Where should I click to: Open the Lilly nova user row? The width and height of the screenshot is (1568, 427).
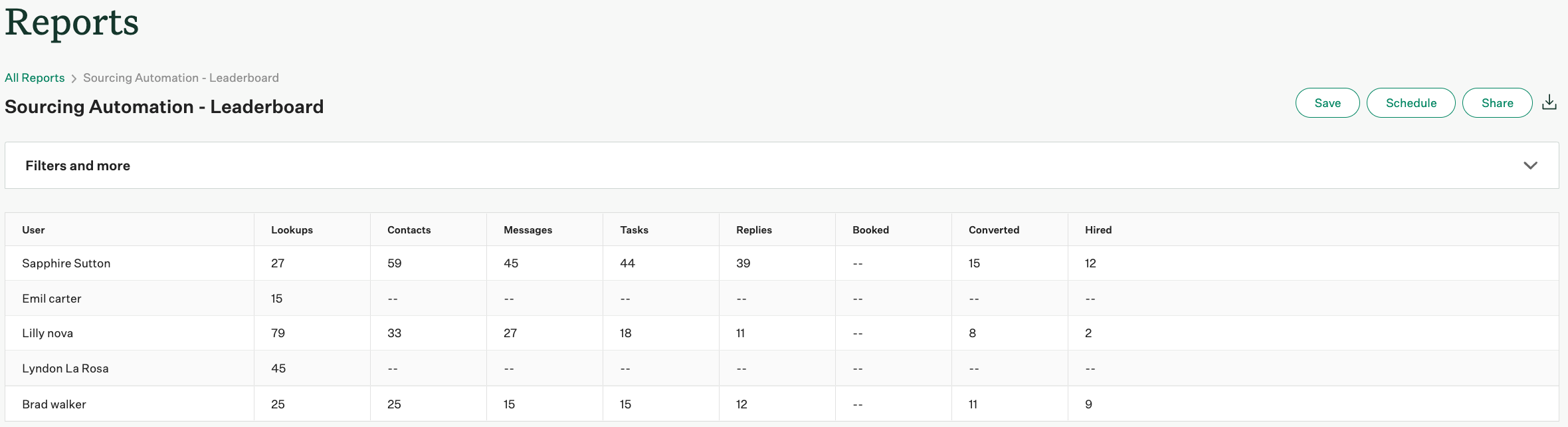coord(781,333)
